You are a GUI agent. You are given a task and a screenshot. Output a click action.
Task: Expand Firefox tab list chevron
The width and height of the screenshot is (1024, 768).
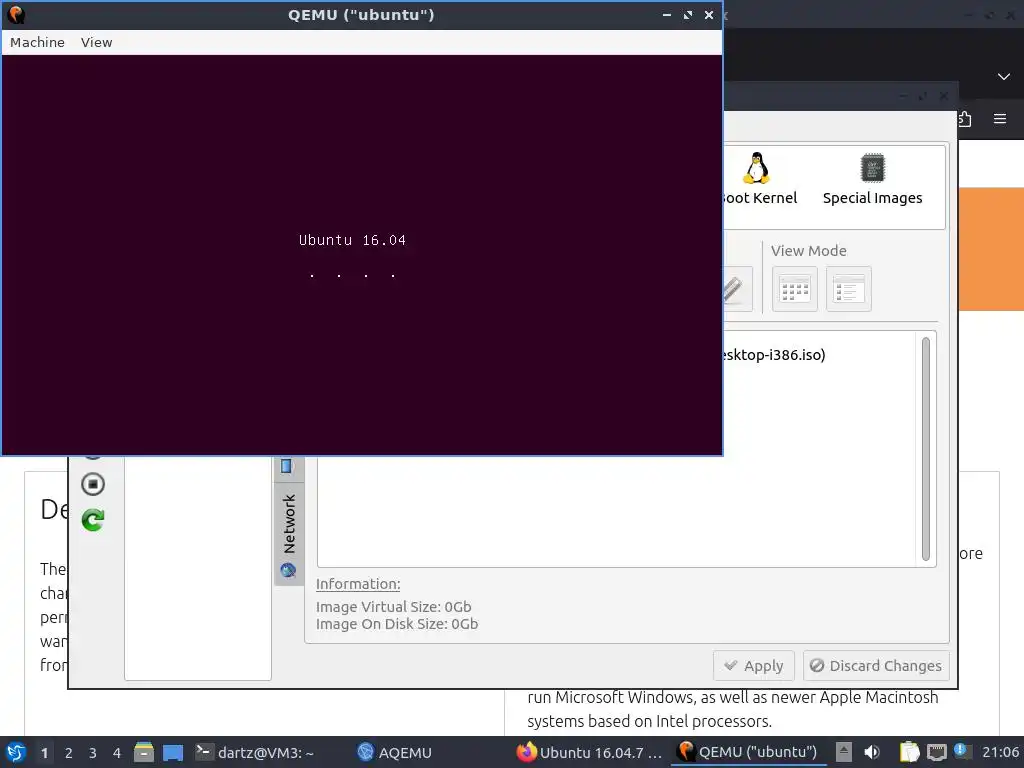pyautogui.click(x=1004, y=77)
